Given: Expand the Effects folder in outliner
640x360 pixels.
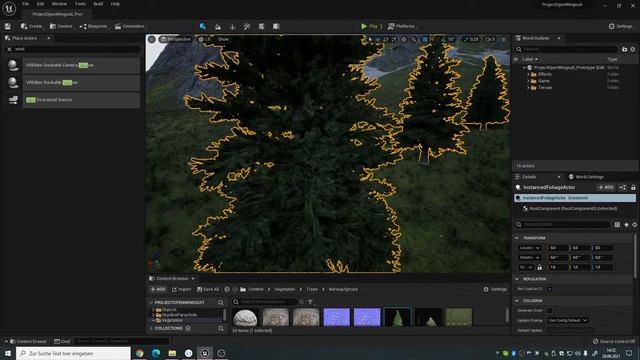Looking at the screenshot, I should click(528, 74).
